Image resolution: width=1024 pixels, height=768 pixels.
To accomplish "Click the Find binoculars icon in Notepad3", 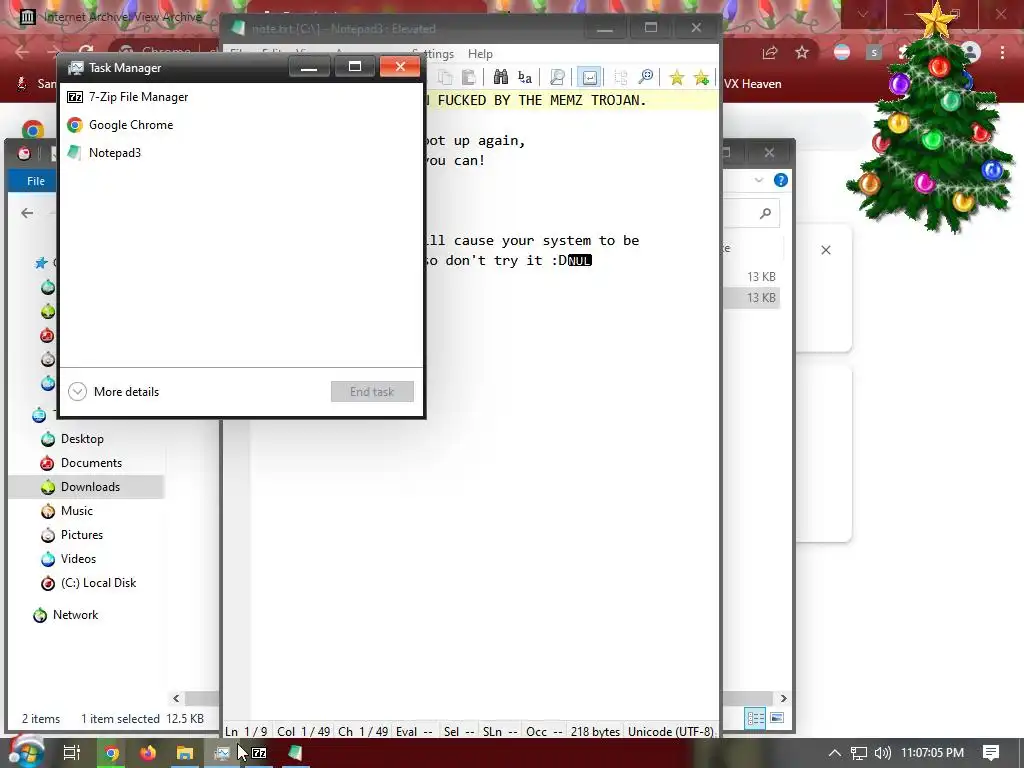I will [501, 77].
